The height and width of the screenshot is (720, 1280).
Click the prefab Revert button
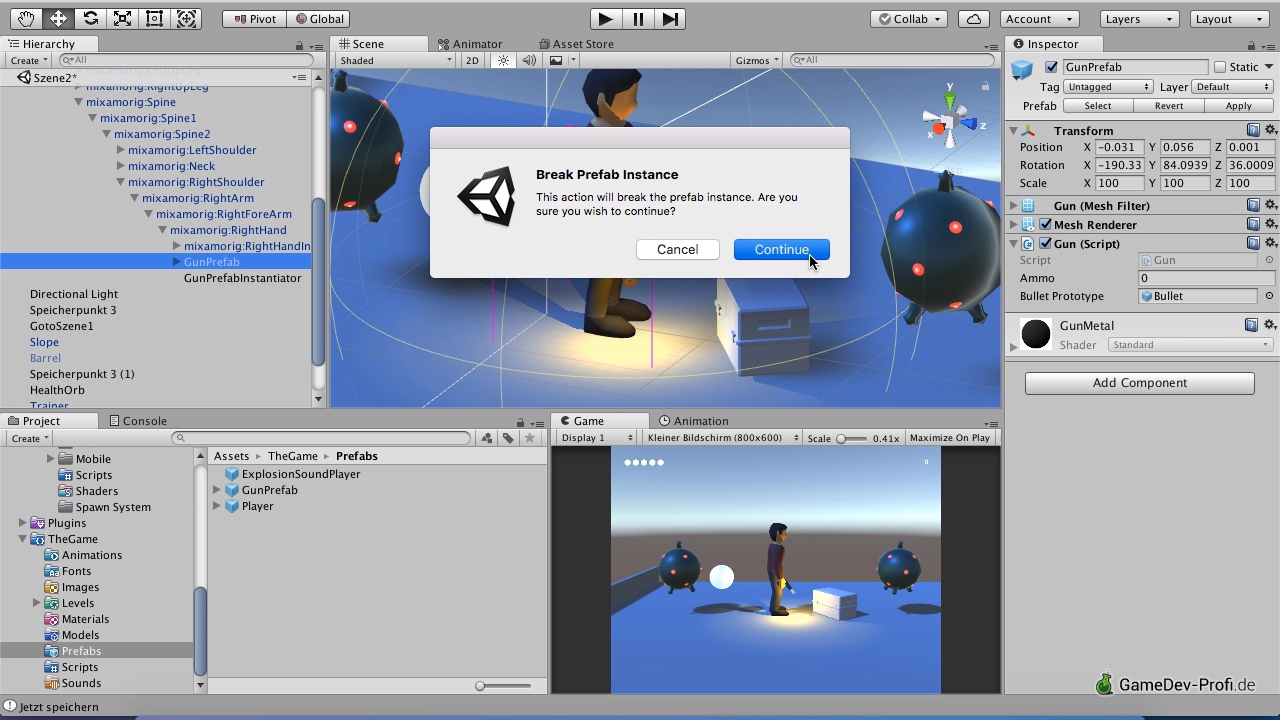(1169, 105)
